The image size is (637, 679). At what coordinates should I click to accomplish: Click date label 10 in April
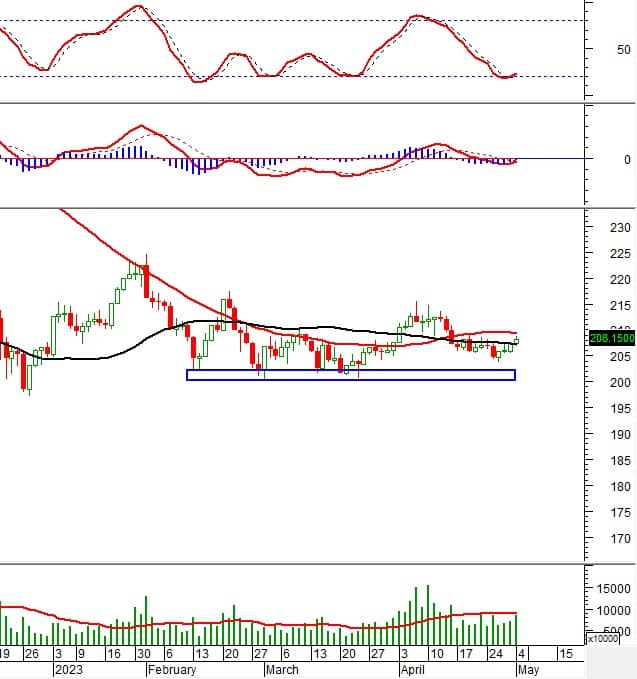pos(437,653)
